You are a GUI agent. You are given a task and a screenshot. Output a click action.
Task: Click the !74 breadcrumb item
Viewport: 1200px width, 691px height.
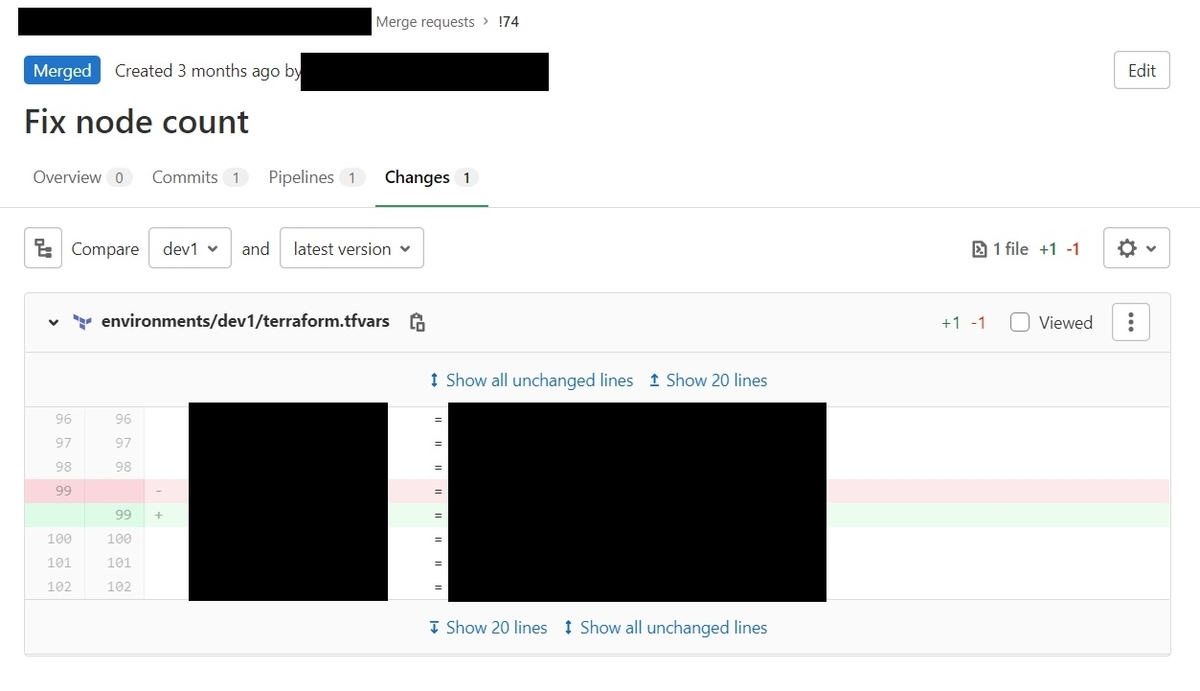tap(508, 22)
